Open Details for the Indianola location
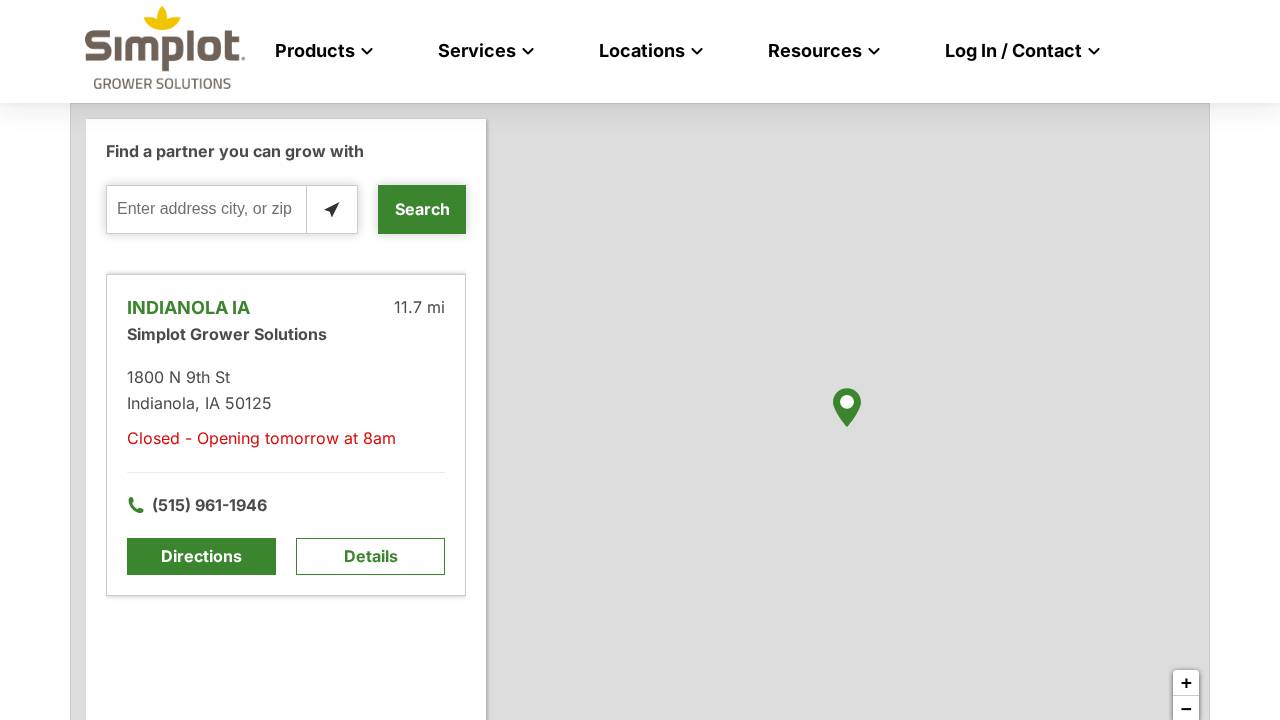Viewport: 1280px width, 720px height. point(370,556)
